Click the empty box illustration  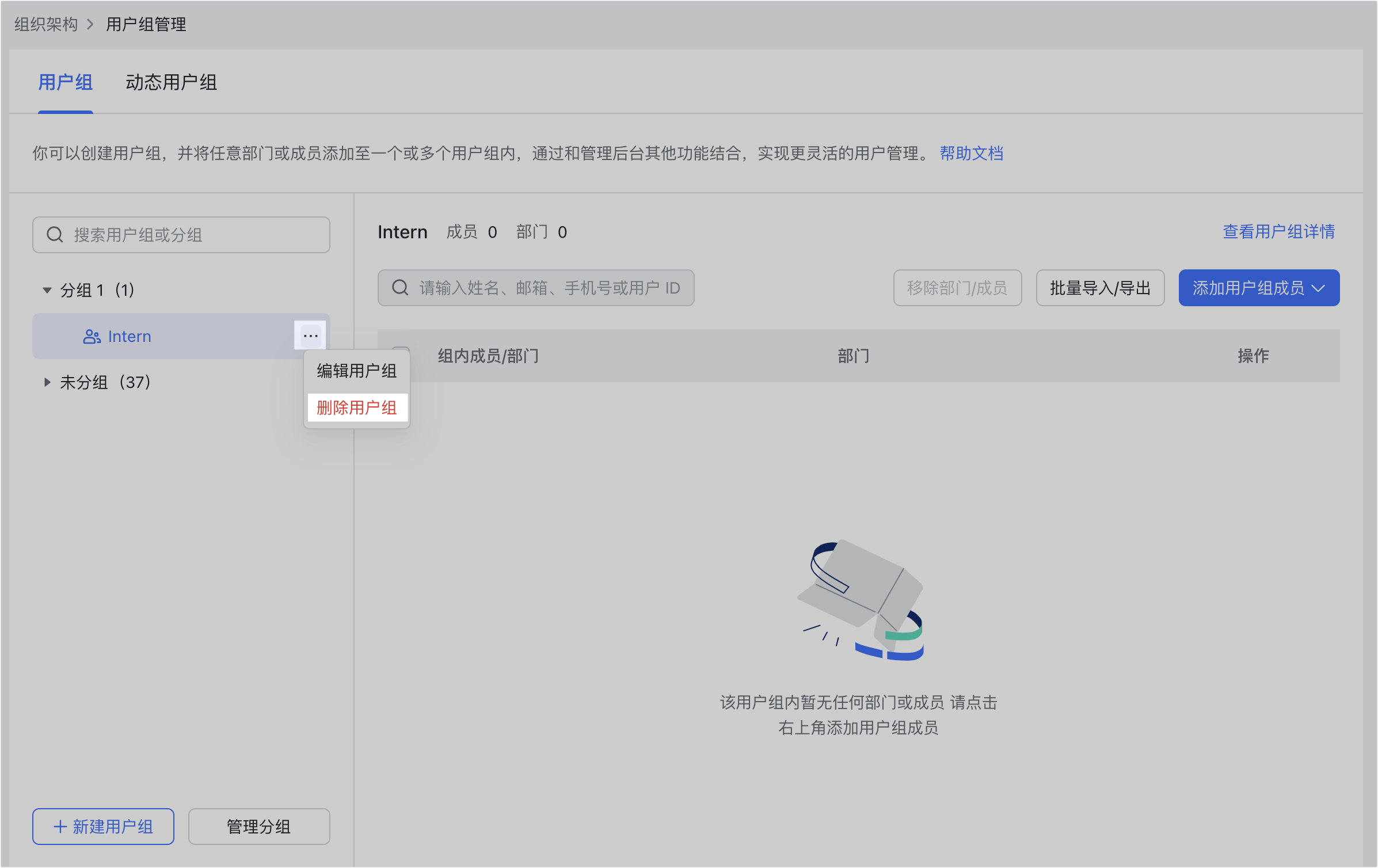tap(861, 600)
